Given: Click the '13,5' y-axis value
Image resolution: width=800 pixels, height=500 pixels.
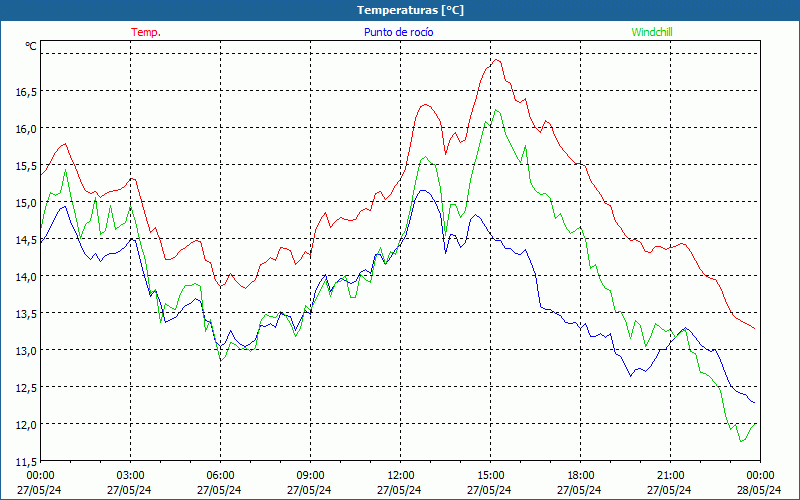Looking at the screenshot, I should click(x=26, y=314).
